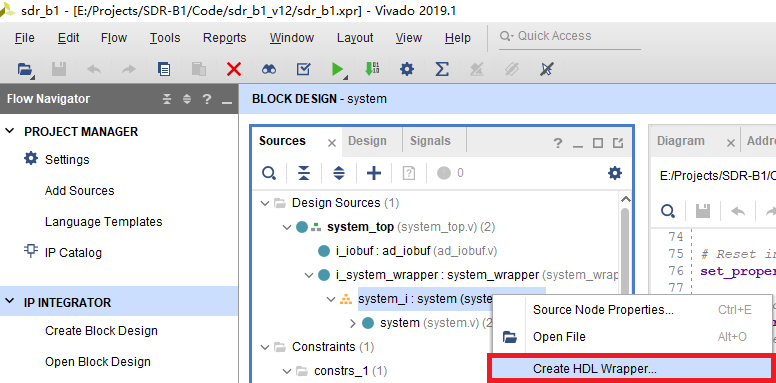Open Sources panel settings gear

[x=615, y=173]
